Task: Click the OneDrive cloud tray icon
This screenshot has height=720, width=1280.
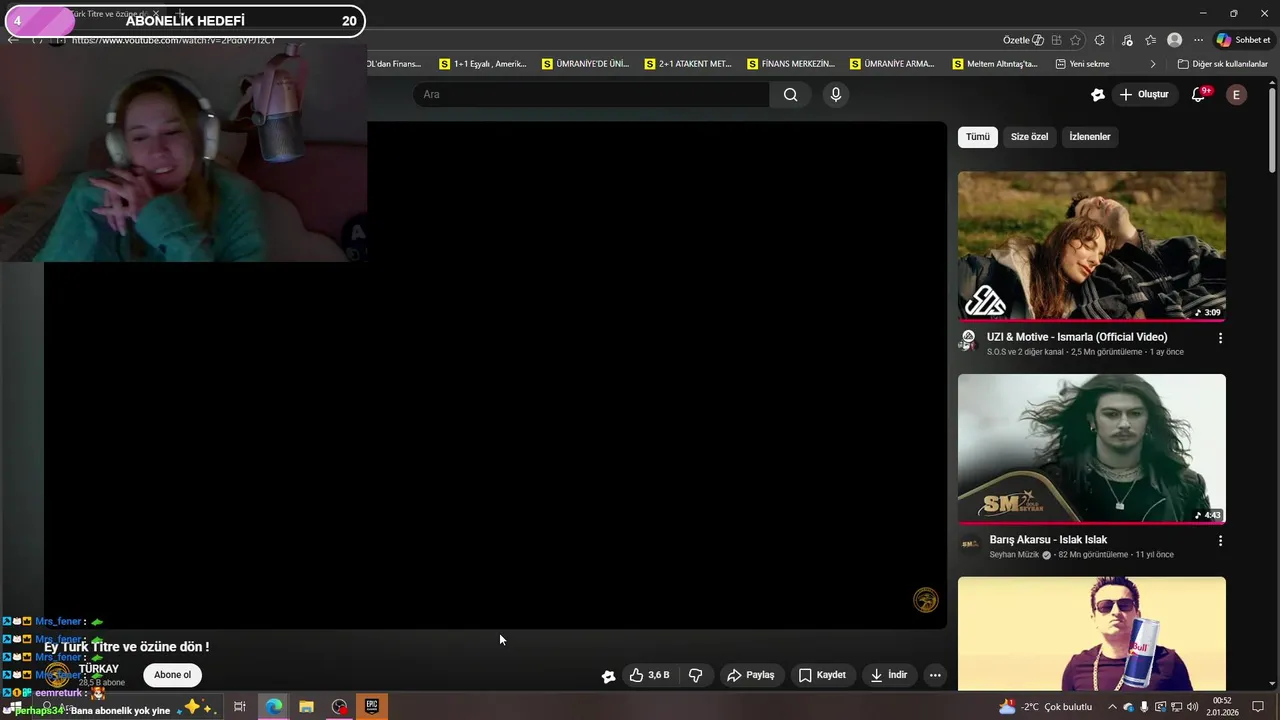Action: tap(1128, 707)
